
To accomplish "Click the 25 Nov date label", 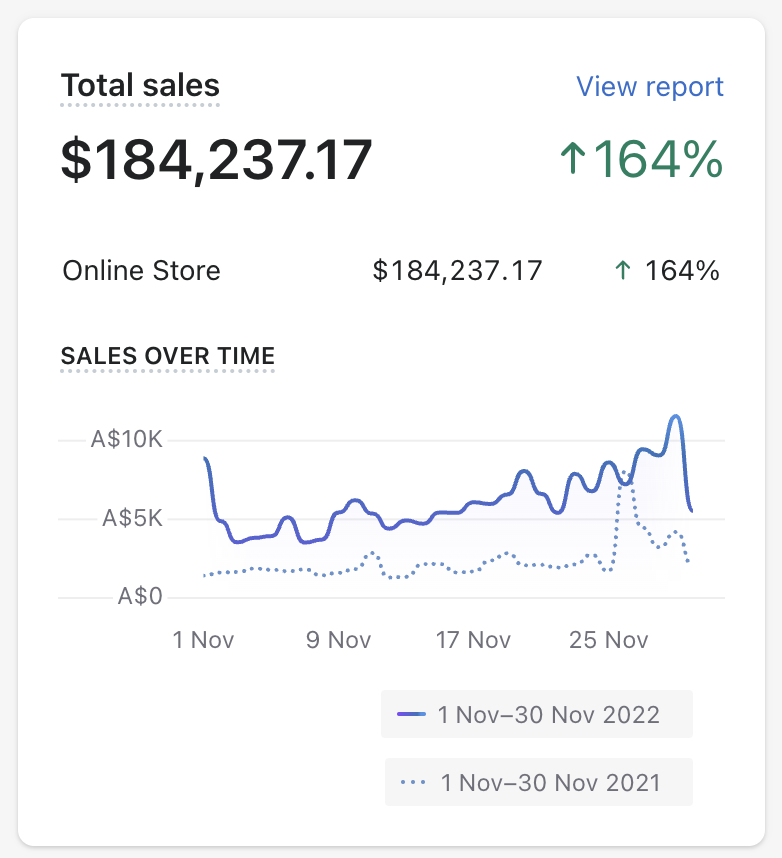I will pyautogui.click(x=609, y=640).
